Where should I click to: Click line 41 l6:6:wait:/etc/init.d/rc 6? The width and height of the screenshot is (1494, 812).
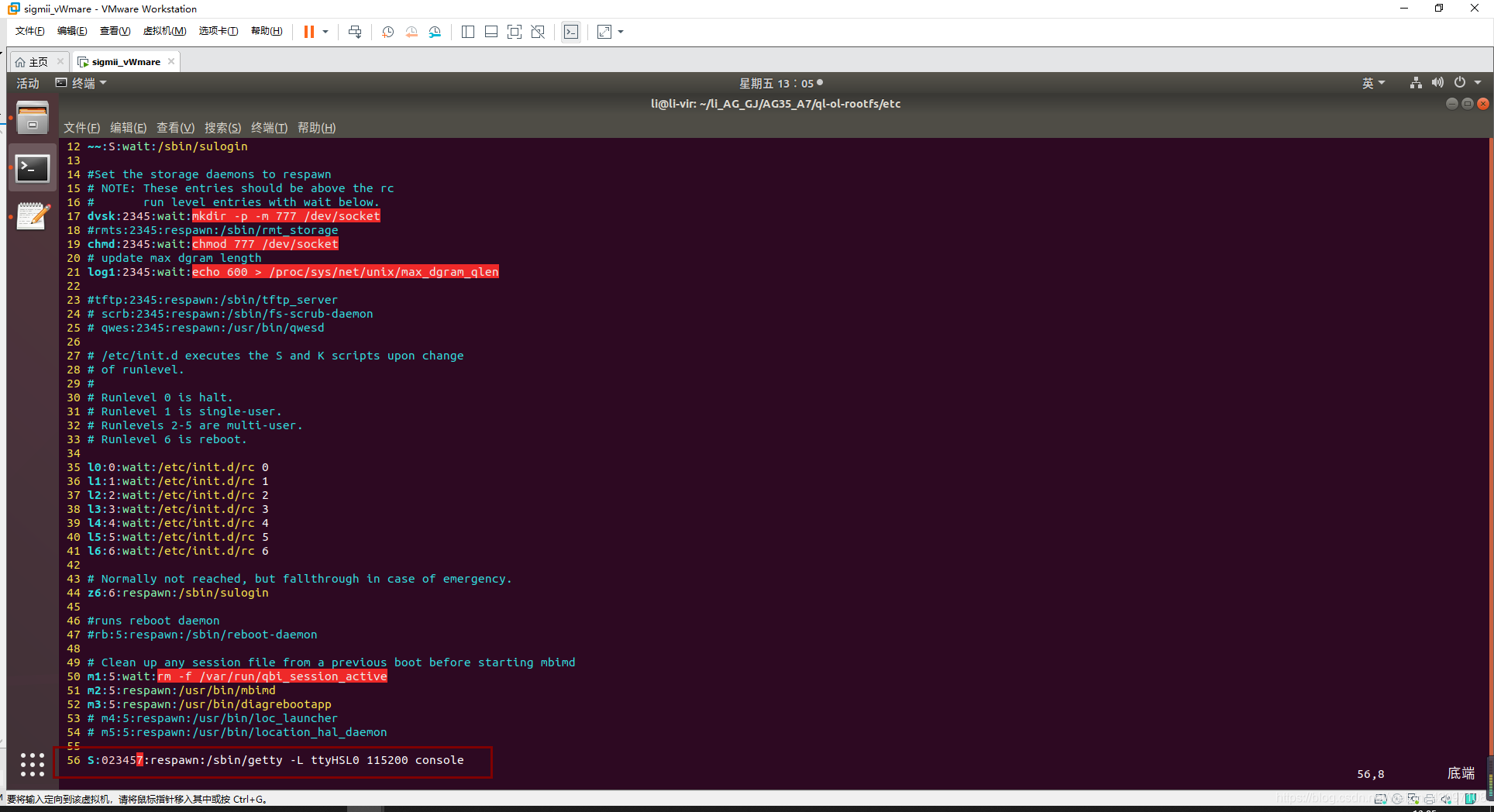click(x=177, y=551)
